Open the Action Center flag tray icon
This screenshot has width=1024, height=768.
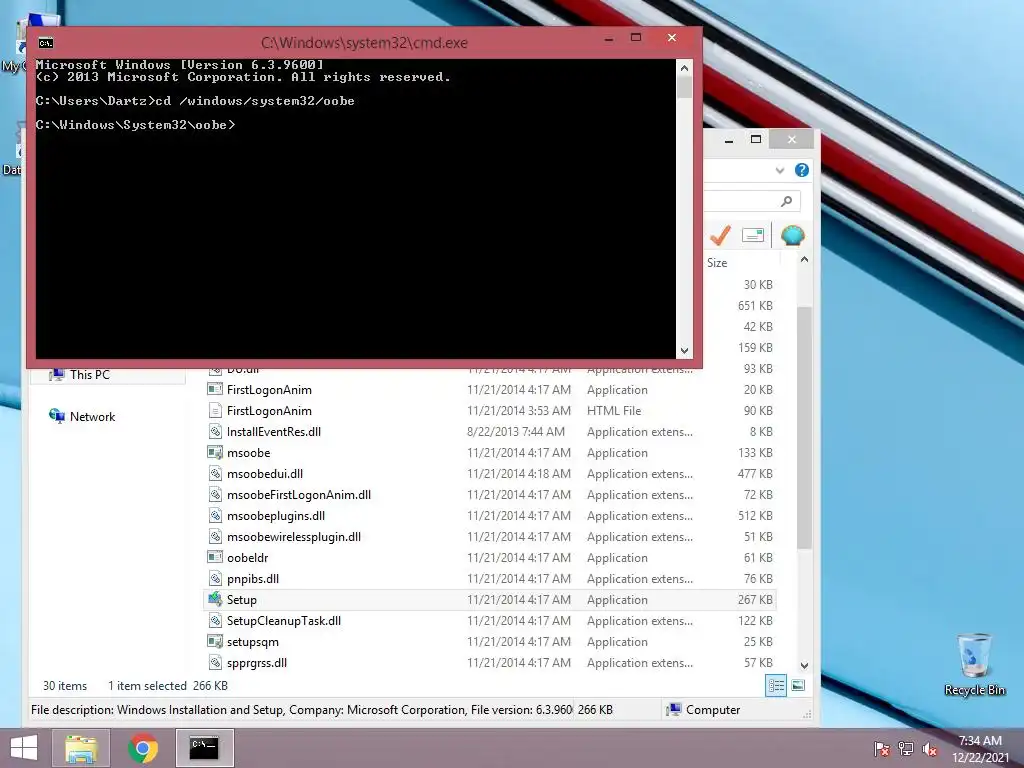click(881, 748)
